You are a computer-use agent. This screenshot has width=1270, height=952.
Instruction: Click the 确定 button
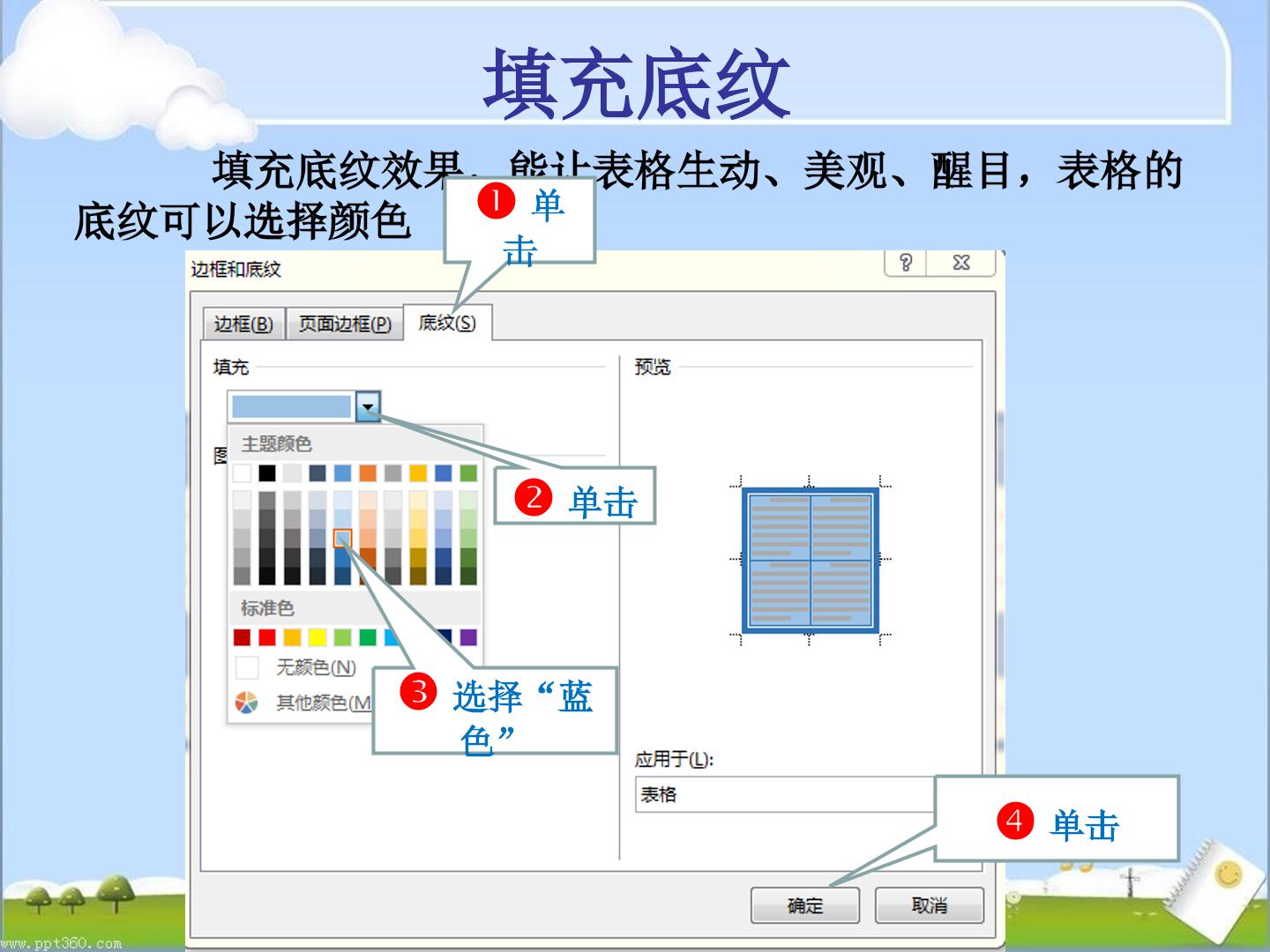(x=804, y=905)
